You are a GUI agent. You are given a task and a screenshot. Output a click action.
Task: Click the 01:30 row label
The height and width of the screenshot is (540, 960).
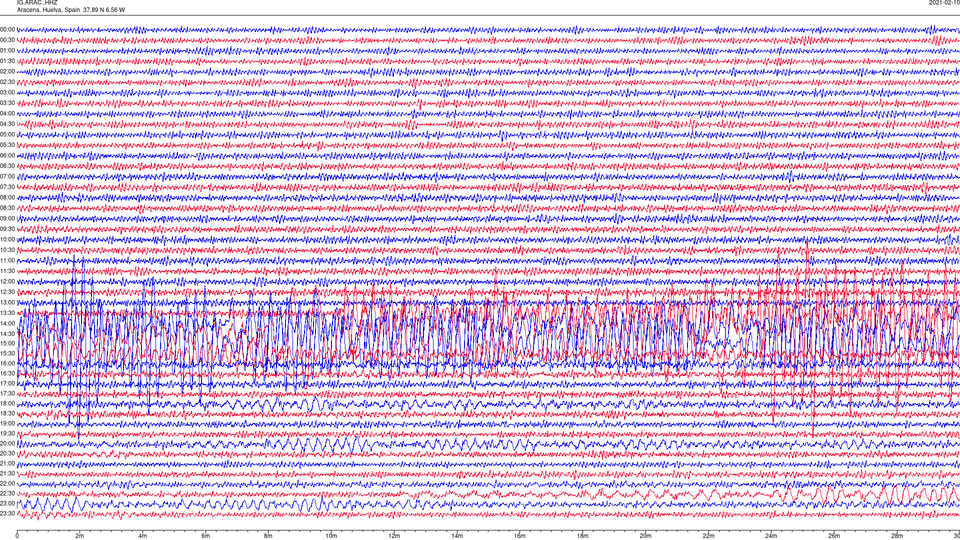7,61
